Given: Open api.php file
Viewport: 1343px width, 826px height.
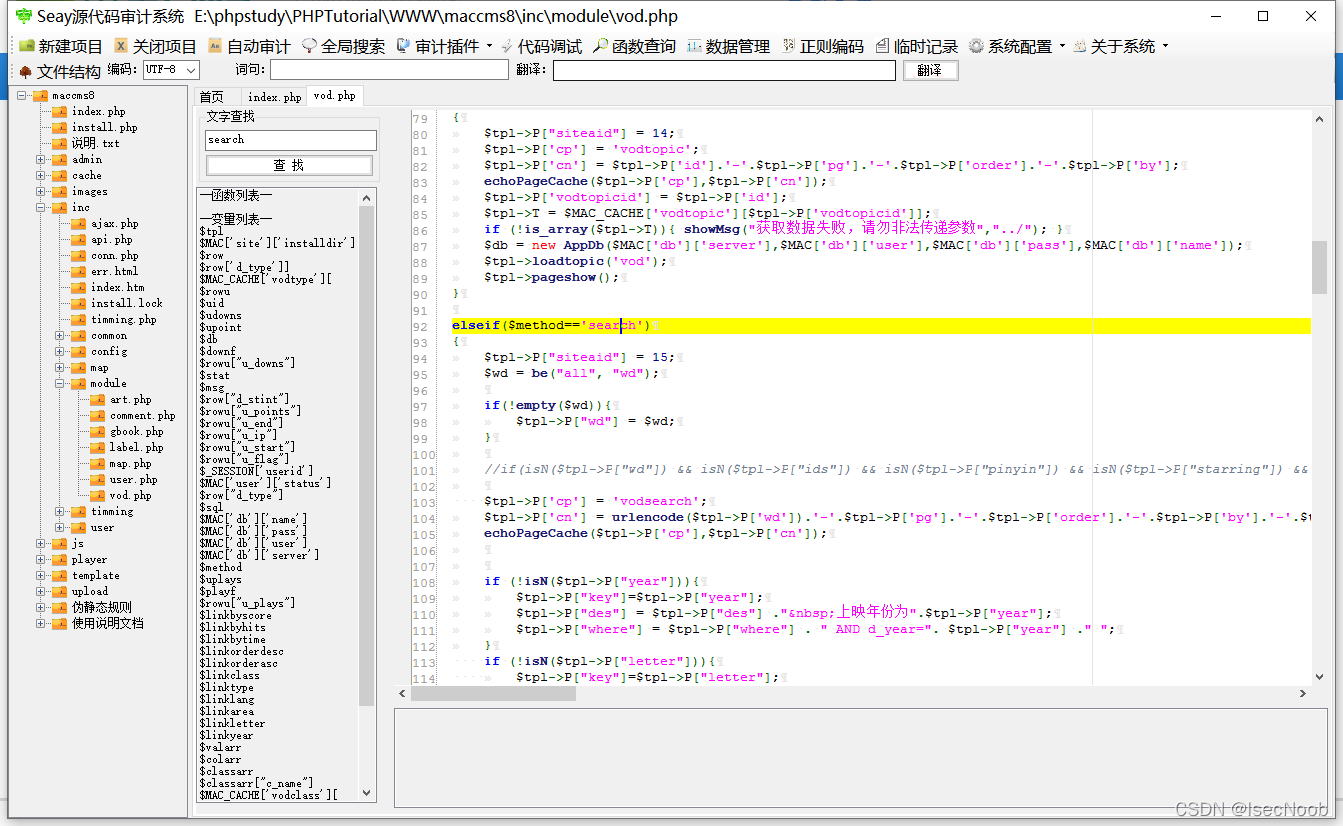Looking at the screenshot, I should 112,239.
